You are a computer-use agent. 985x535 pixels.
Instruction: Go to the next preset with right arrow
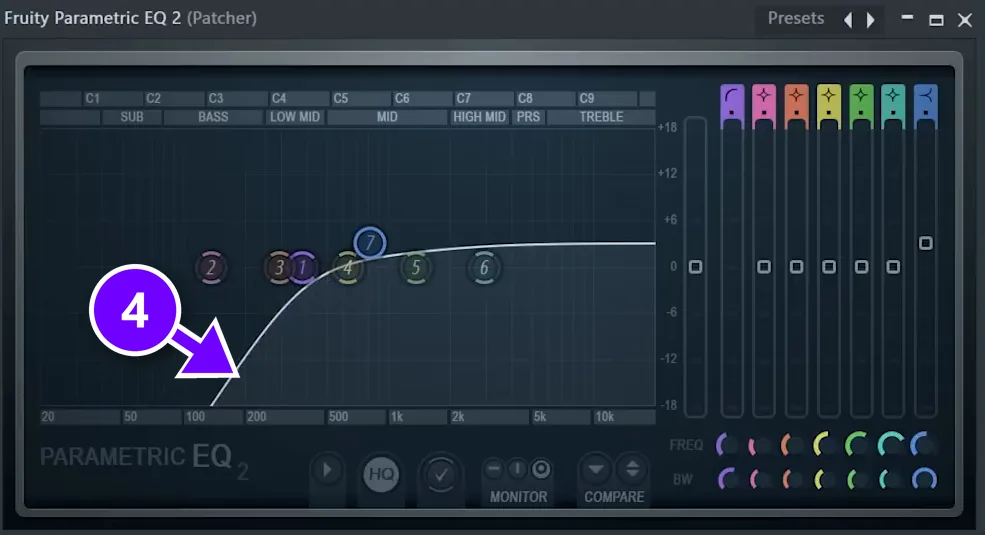click(871, 21)
